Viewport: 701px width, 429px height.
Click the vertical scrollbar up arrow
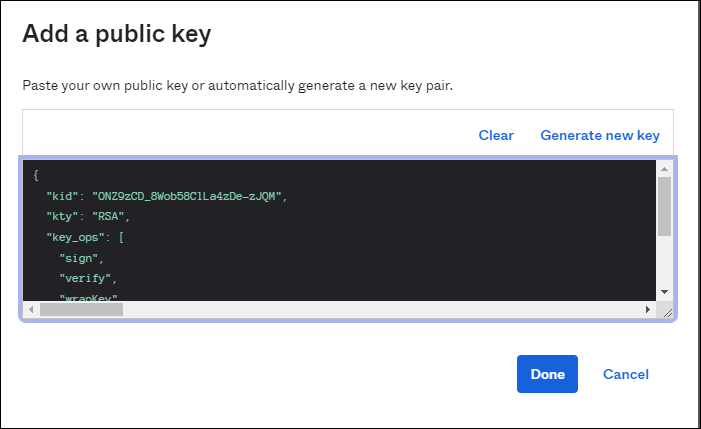tap(664, 170)
